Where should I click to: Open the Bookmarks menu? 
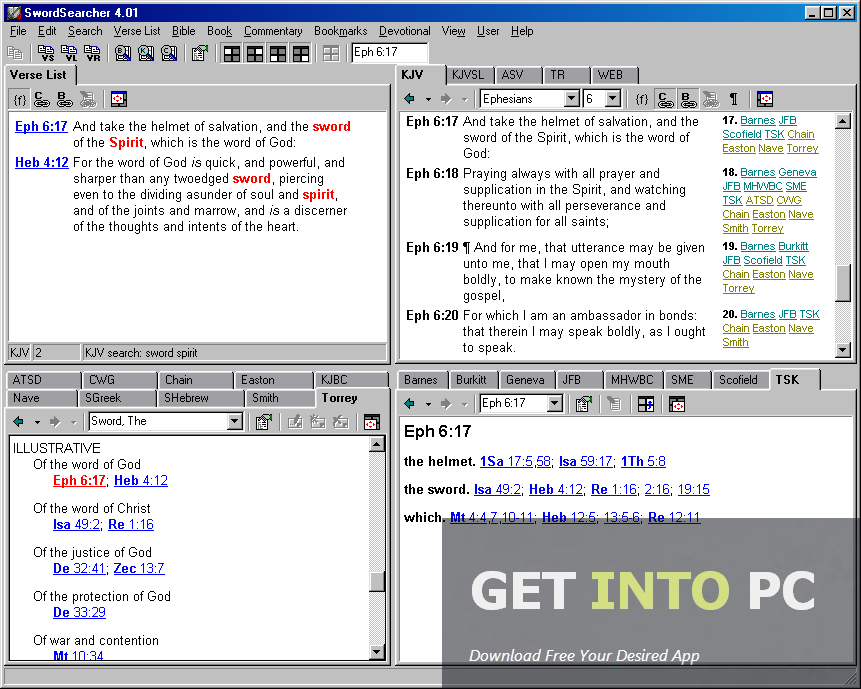340,31
